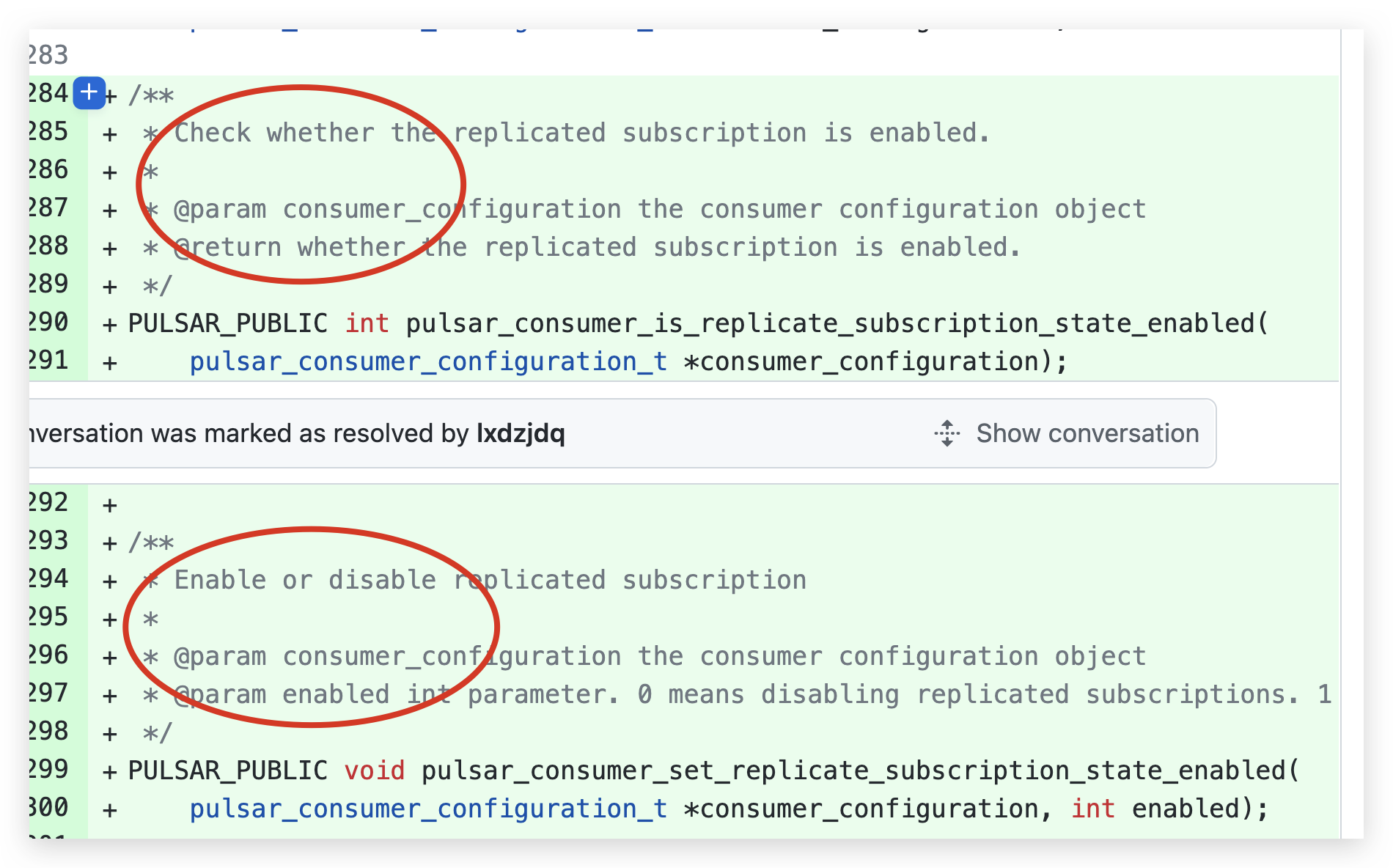Select line number 291 in the diff
Image resolution: width=1393 pixels, height=868 pixels.
click(x=49, y=361)
